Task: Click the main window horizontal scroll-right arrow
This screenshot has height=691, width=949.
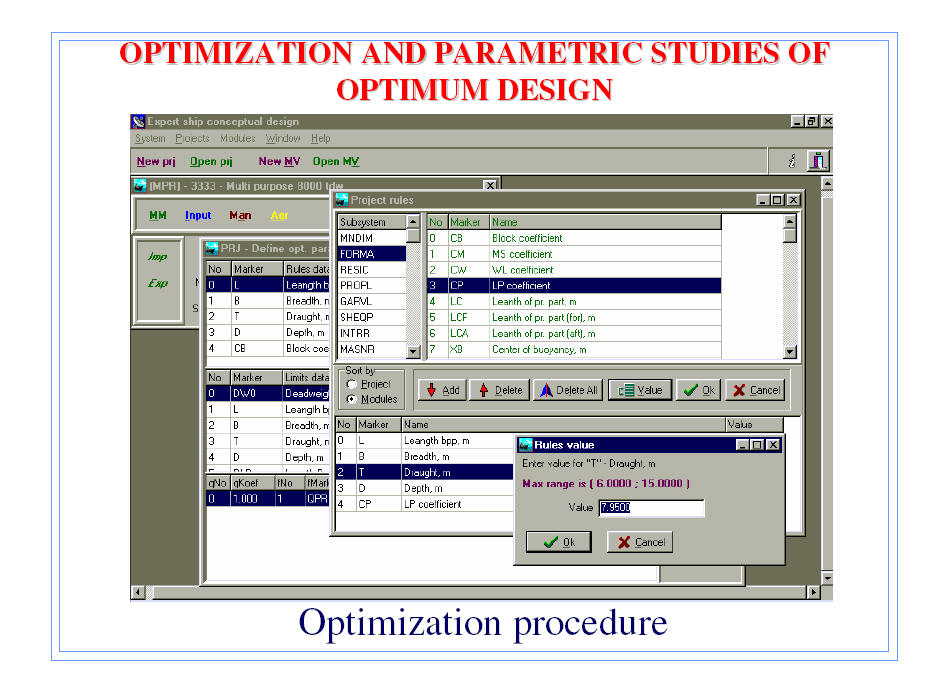Action: coord(813,592)
